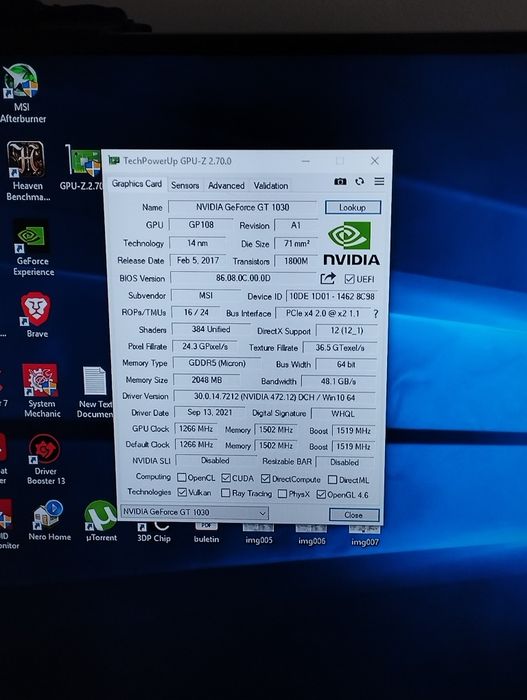
Task: Click the Device ID value 10DE 1D01
Action: pos(331,296)
